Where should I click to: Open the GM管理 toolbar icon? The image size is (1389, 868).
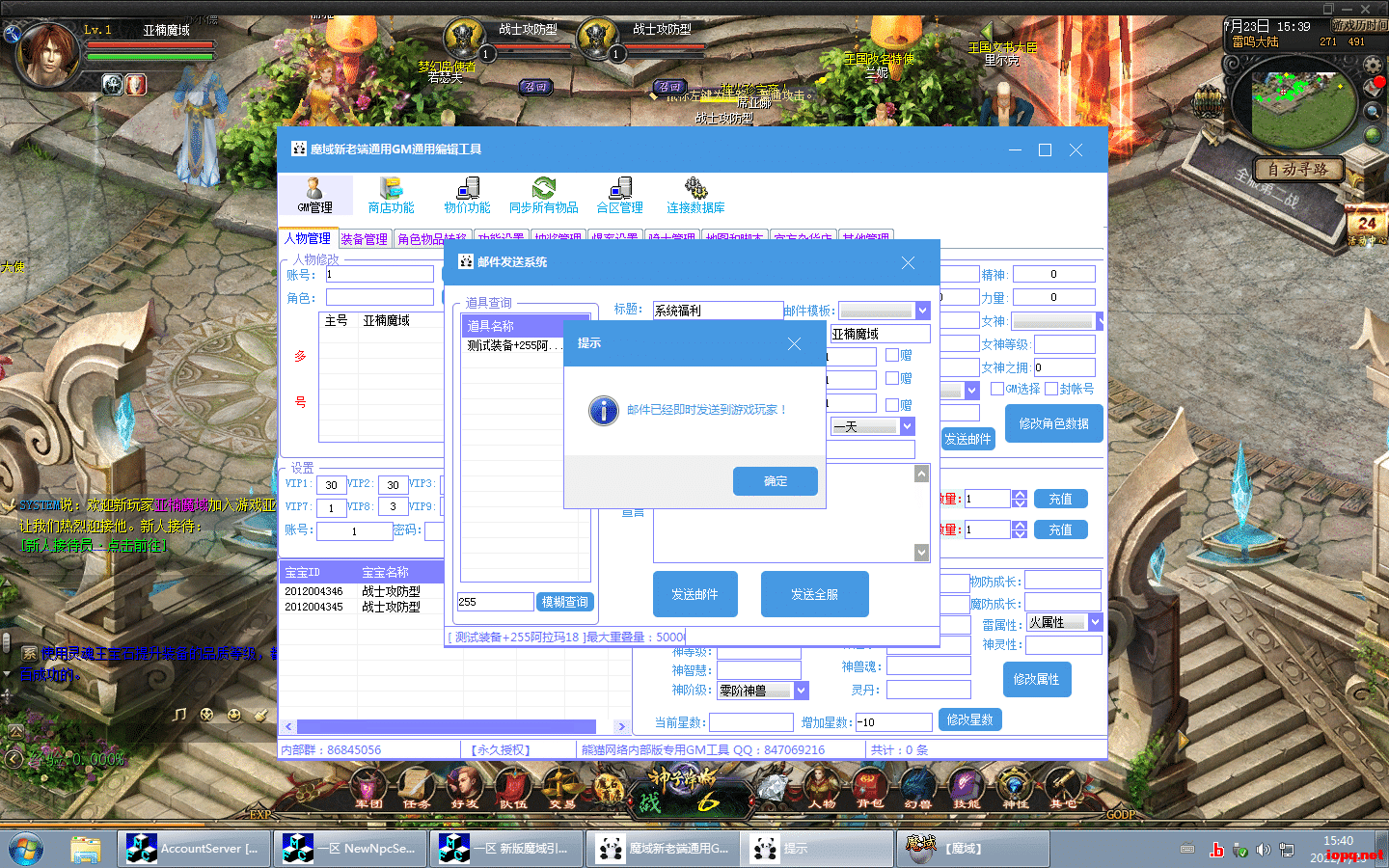pyautogui.click(x=314, y=194)
